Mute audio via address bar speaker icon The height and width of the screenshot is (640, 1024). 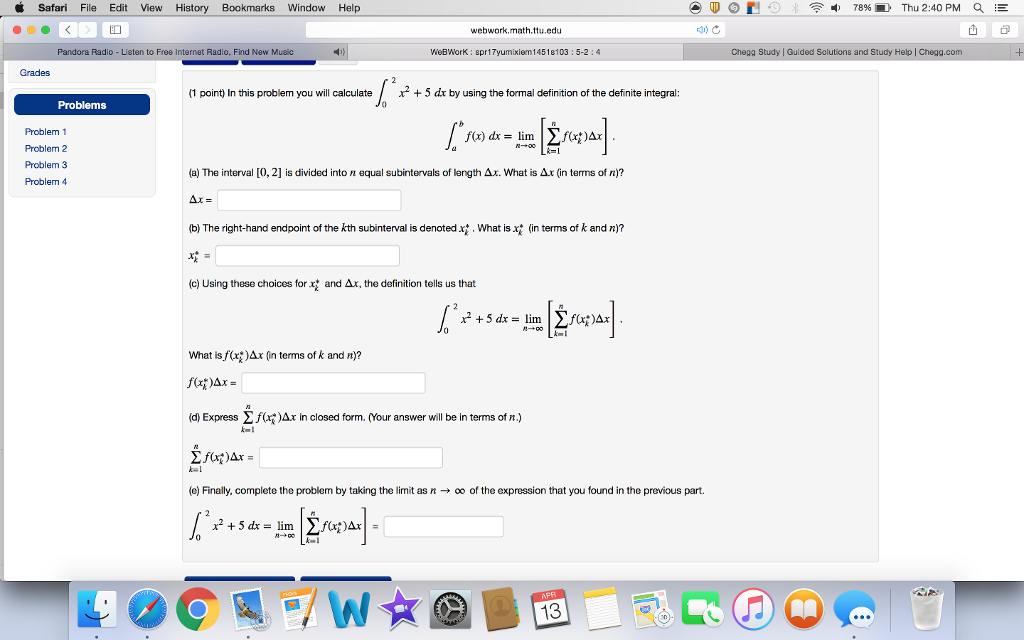click(702, 30)
